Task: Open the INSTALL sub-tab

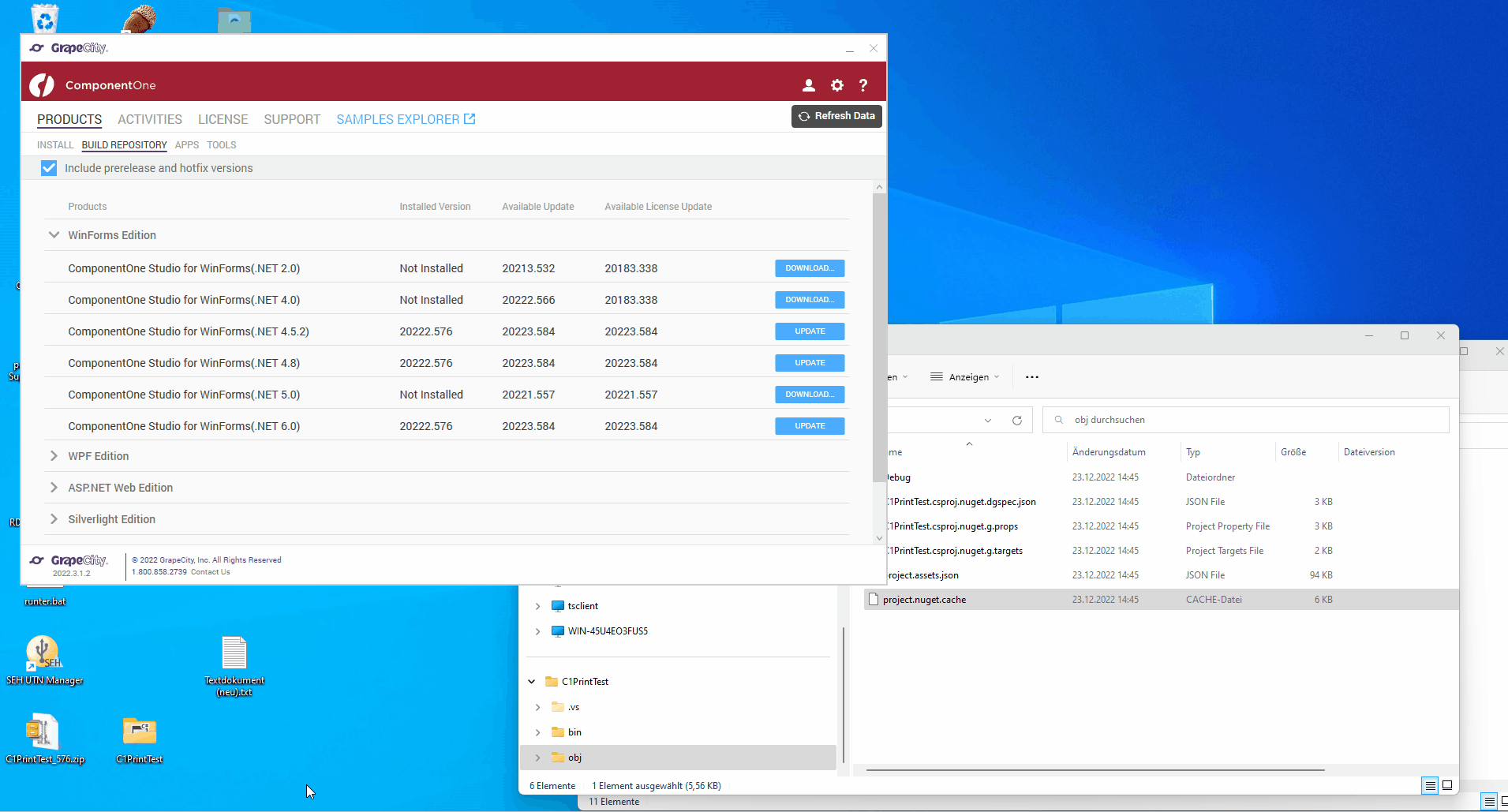Action: click(x=55, y=145)
